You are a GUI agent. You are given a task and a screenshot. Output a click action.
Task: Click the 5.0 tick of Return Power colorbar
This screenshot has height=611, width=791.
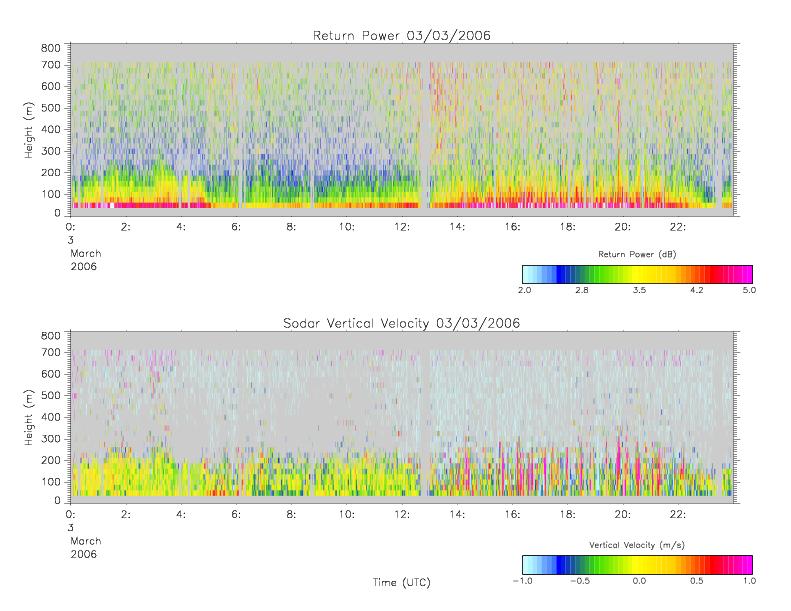[749, 290]
